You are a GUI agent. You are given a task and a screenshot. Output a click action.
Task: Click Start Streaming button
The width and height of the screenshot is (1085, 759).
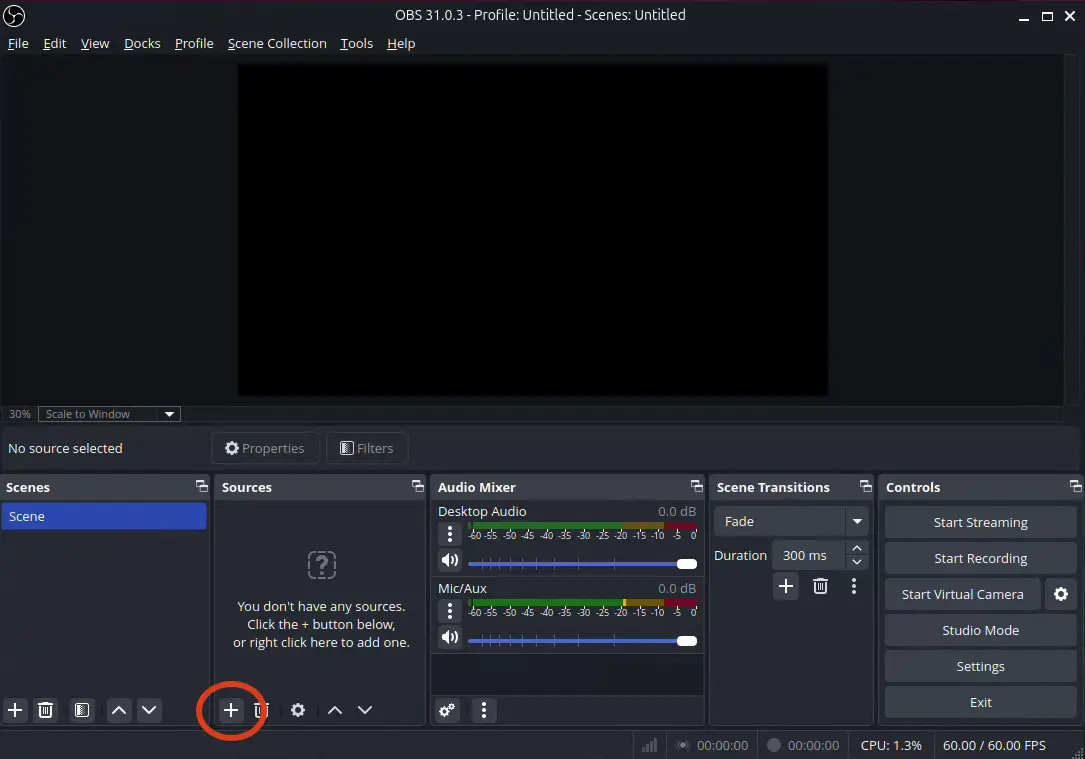tap(981, 522)
